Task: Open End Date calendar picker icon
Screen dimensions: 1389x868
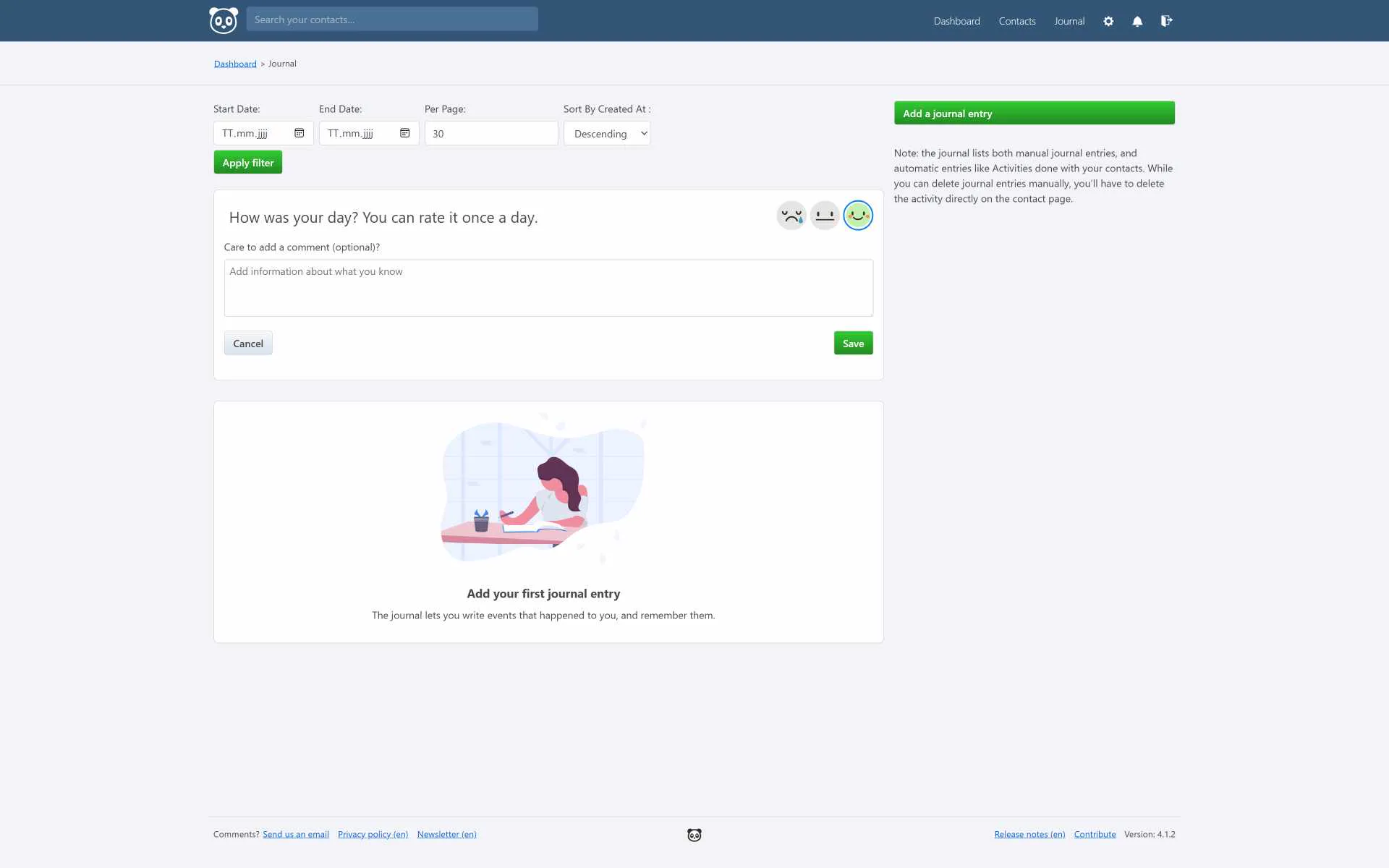Action: [x=404, y=133]
